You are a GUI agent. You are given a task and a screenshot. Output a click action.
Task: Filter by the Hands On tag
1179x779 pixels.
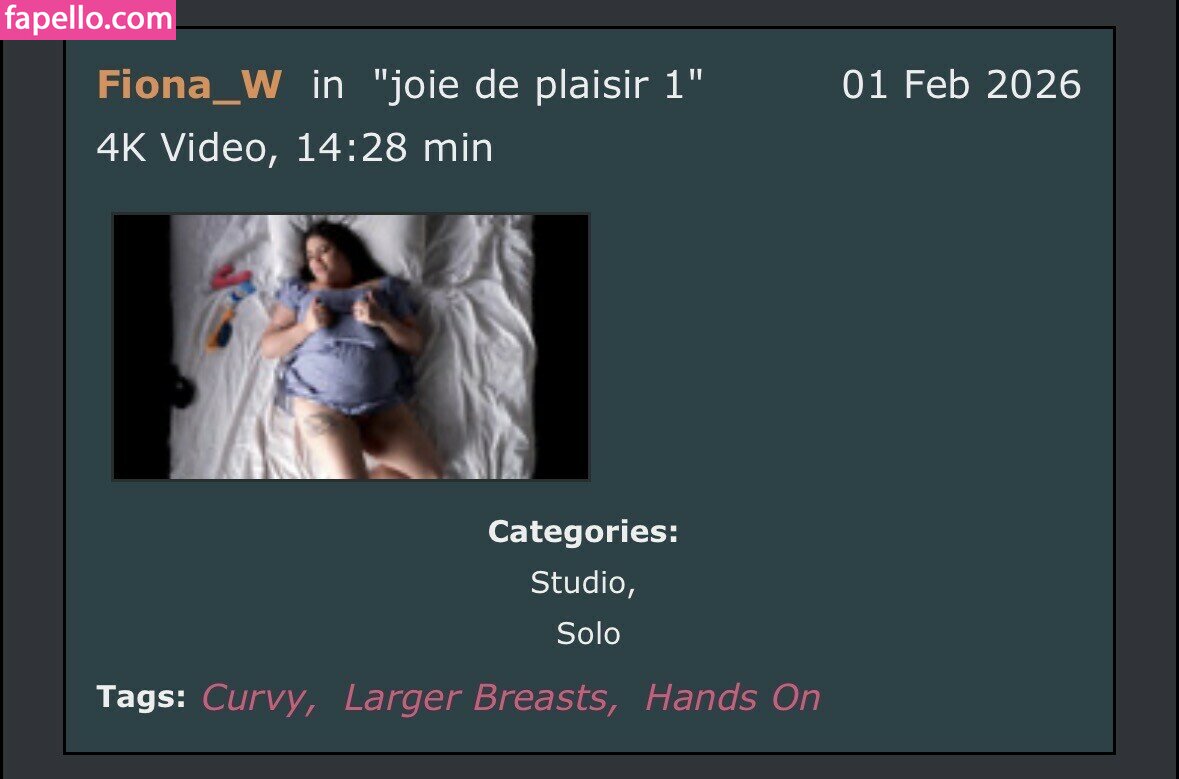coord(732,698)
